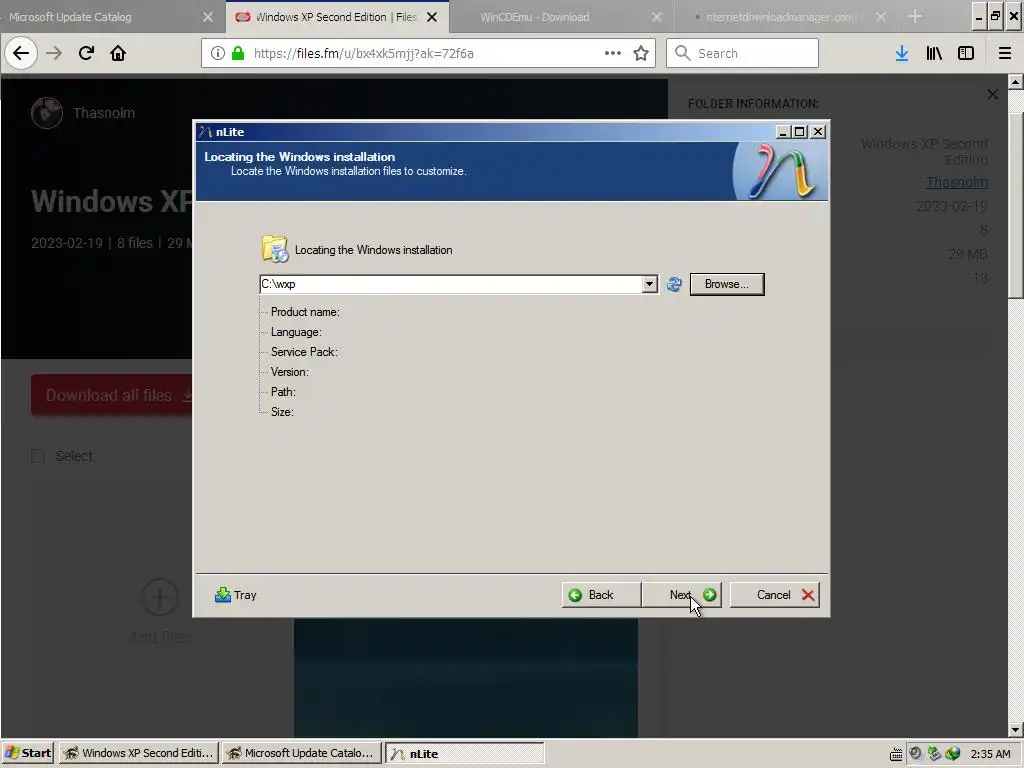Screen dimensions: 1024x768
Task: Click the Version: label
Action: coord(290,372)
